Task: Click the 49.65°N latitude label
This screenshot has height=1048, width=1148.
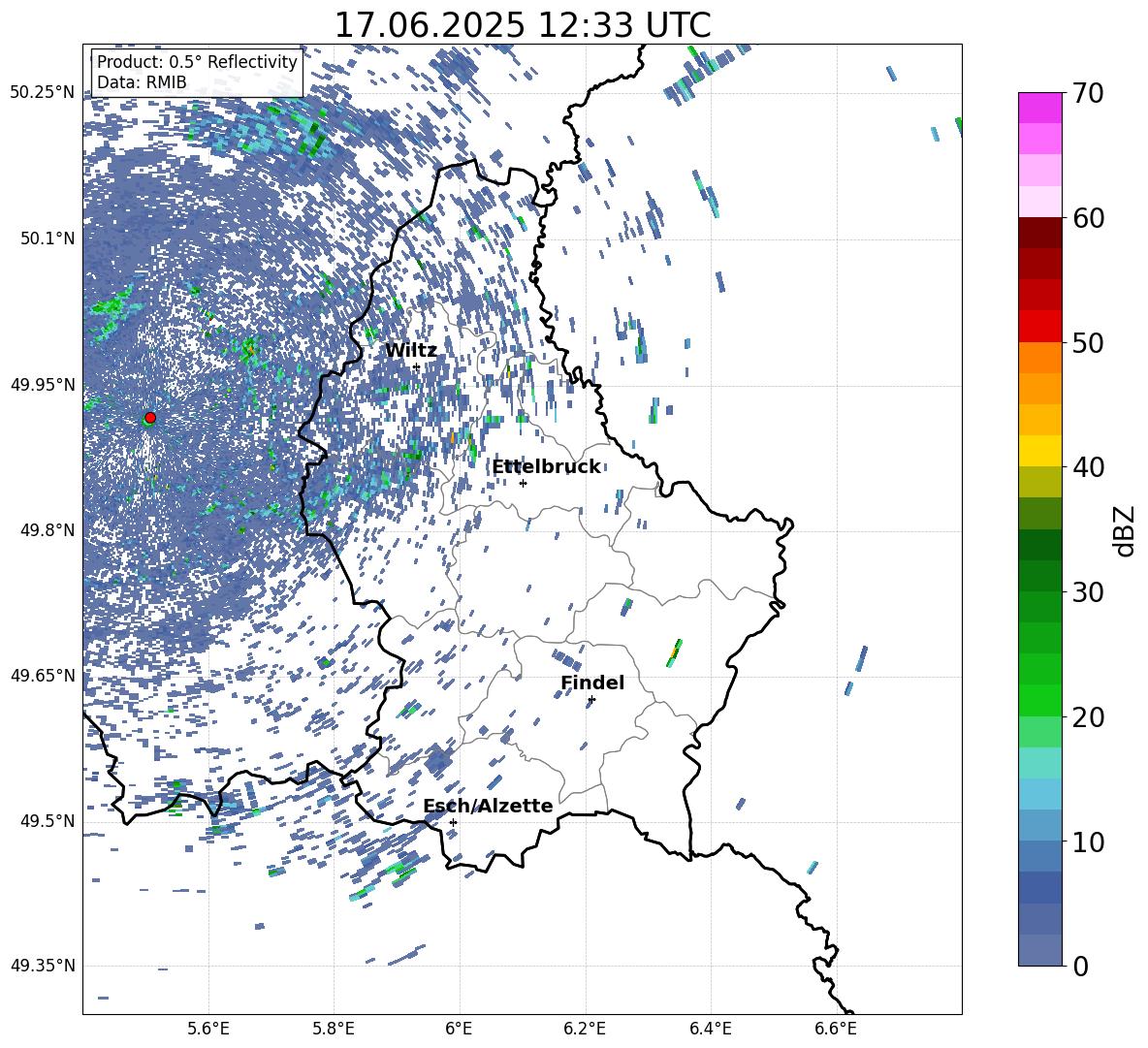Action: [x=43, y=675]
